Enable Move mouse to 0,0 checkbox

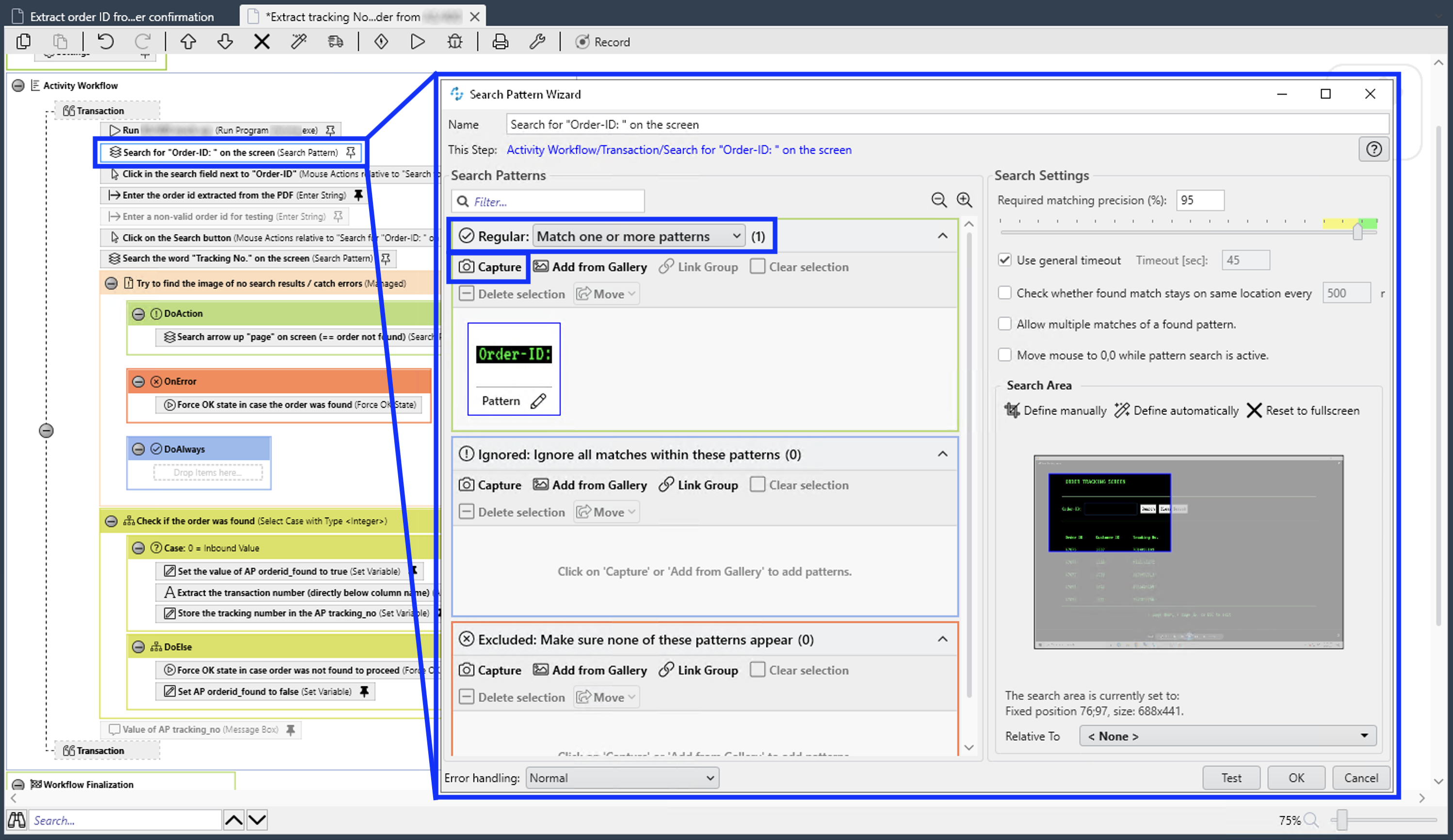tap(1004, 355)
